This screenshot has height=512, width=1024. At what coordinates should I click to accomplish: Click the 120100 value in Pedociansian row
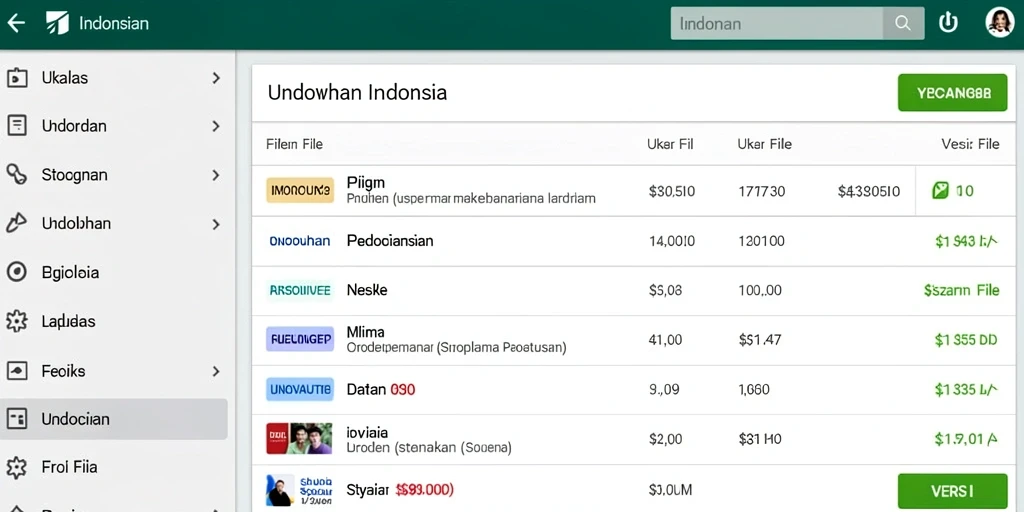pyautogui.click(x=761, y=241)
